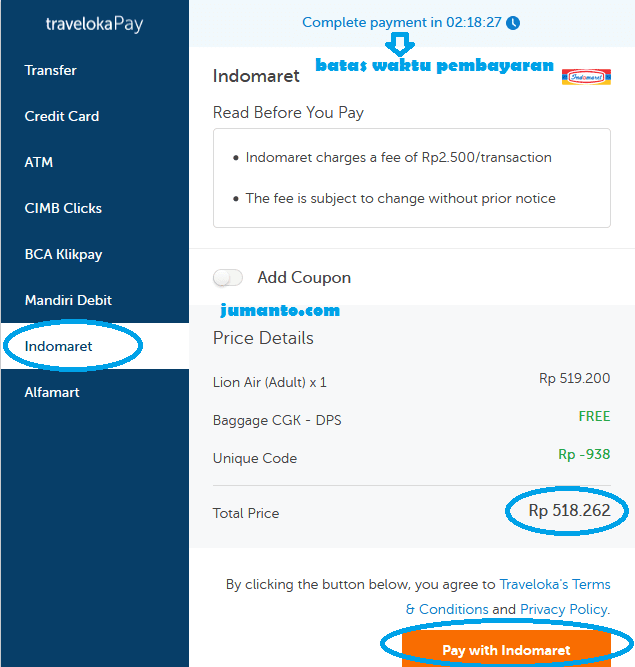Screen dimensions: 635x667
Task: Click the Baggage CGK - DPS label
Action: [277, 420]
